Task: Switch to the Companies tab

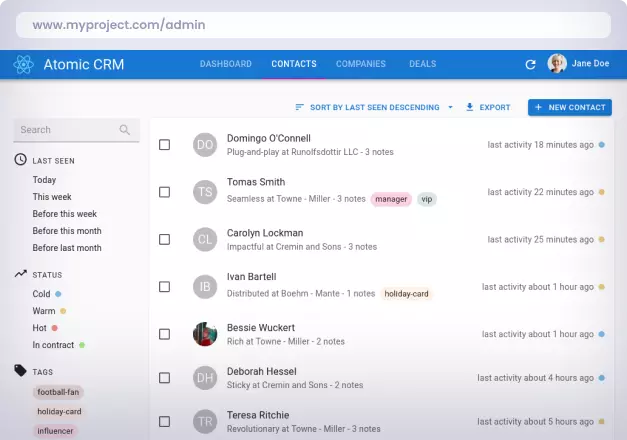Action: pyautogui.click(x=360, y=64)
